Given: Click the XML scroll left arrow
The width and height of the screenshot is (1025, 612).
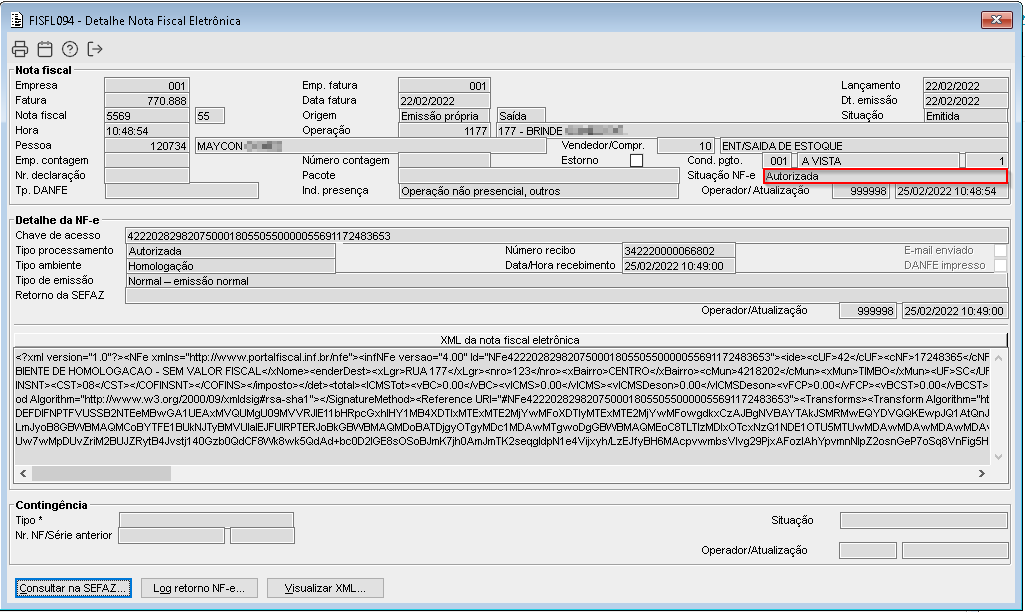Looking at the screenshot, I should pyautogui.click(x=23, y=473).
